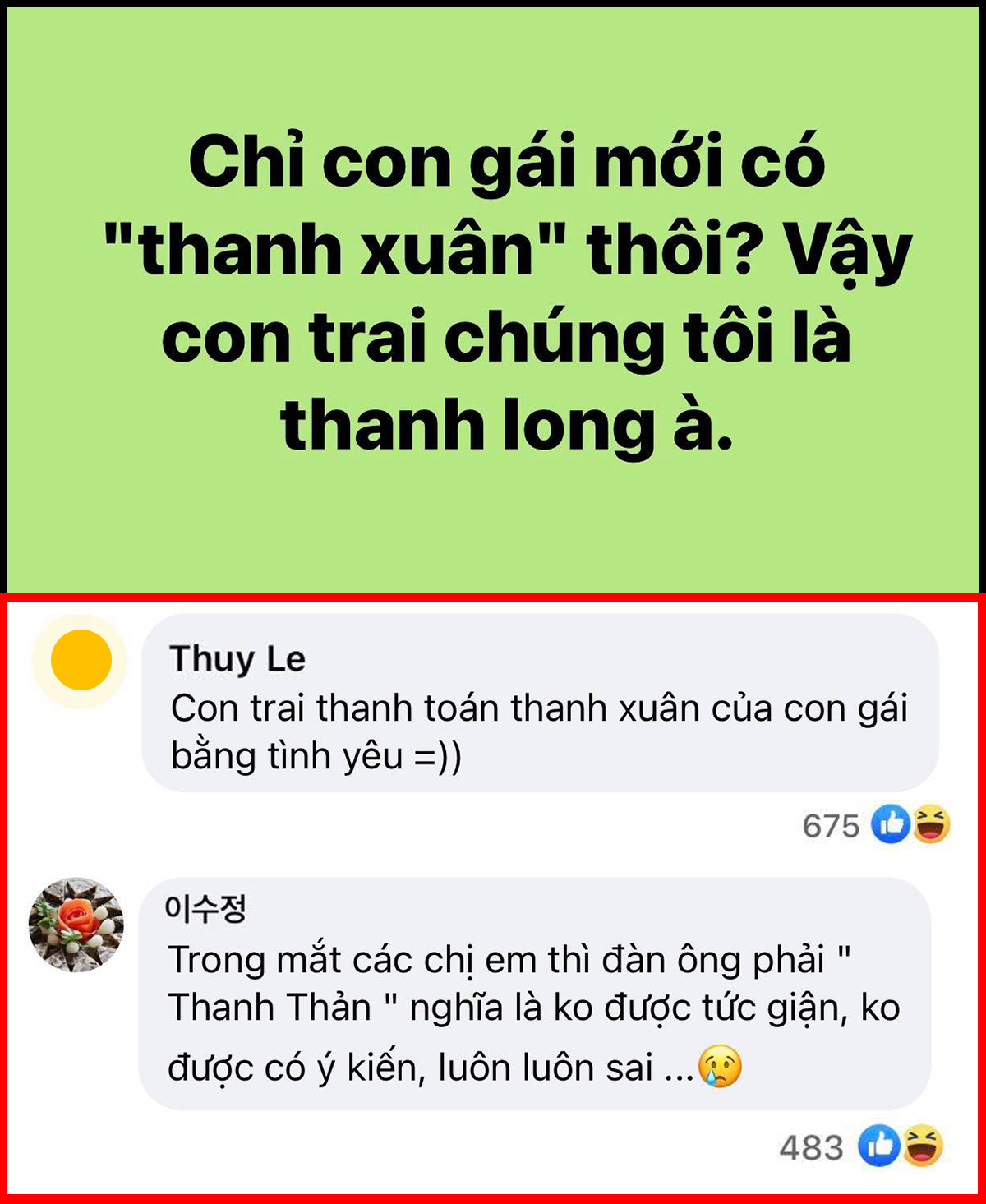Open the flower profile picture of 이수정
986x1204 pixels.
[76, 925]
